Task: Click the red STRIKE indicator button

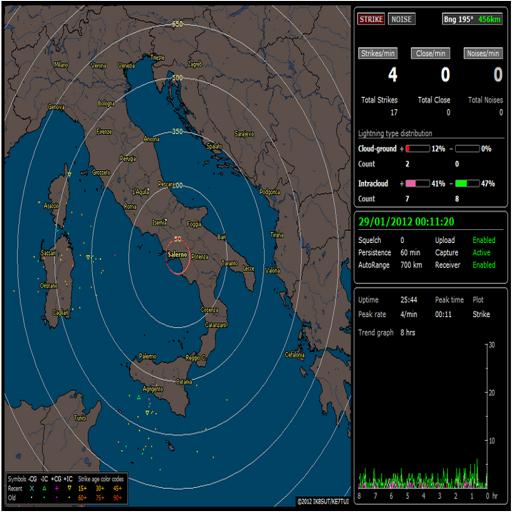Action: pos(371,19)
